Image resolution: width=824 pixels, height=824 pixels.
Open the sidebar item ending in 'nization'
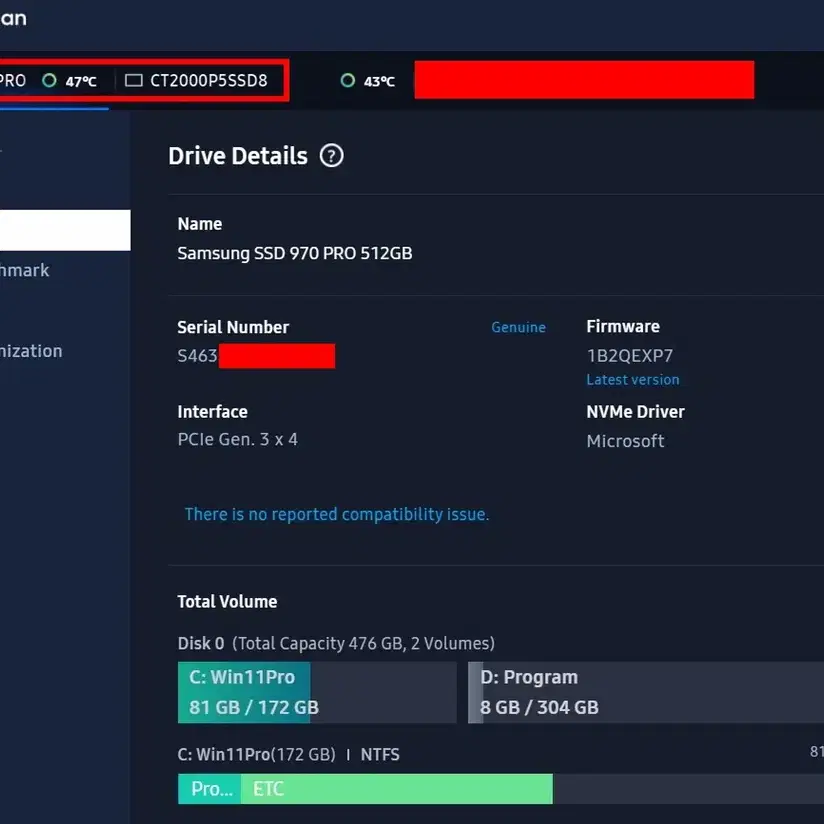pos(32,351)
